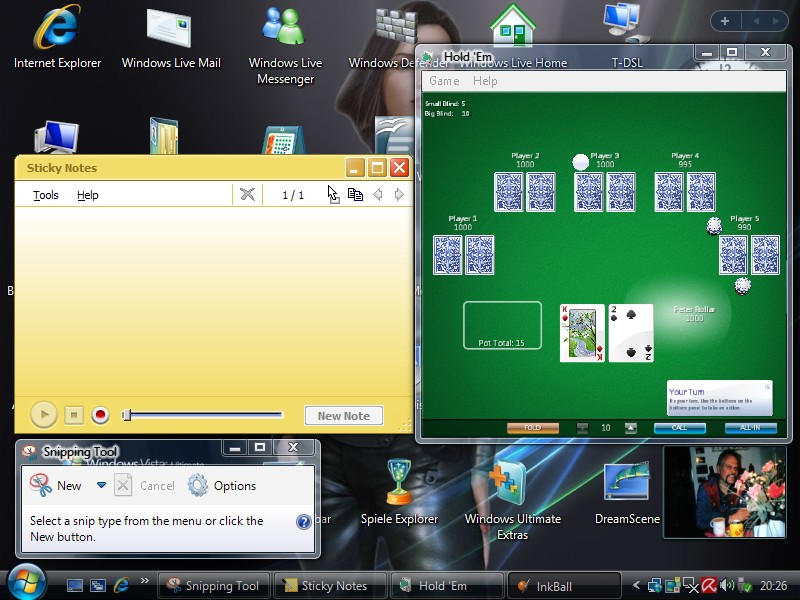Image resolution: width=800 pixels, height=600 pixels.
Task: Dismiss the Your Turn hint popup
Action: tap(767, 387)
